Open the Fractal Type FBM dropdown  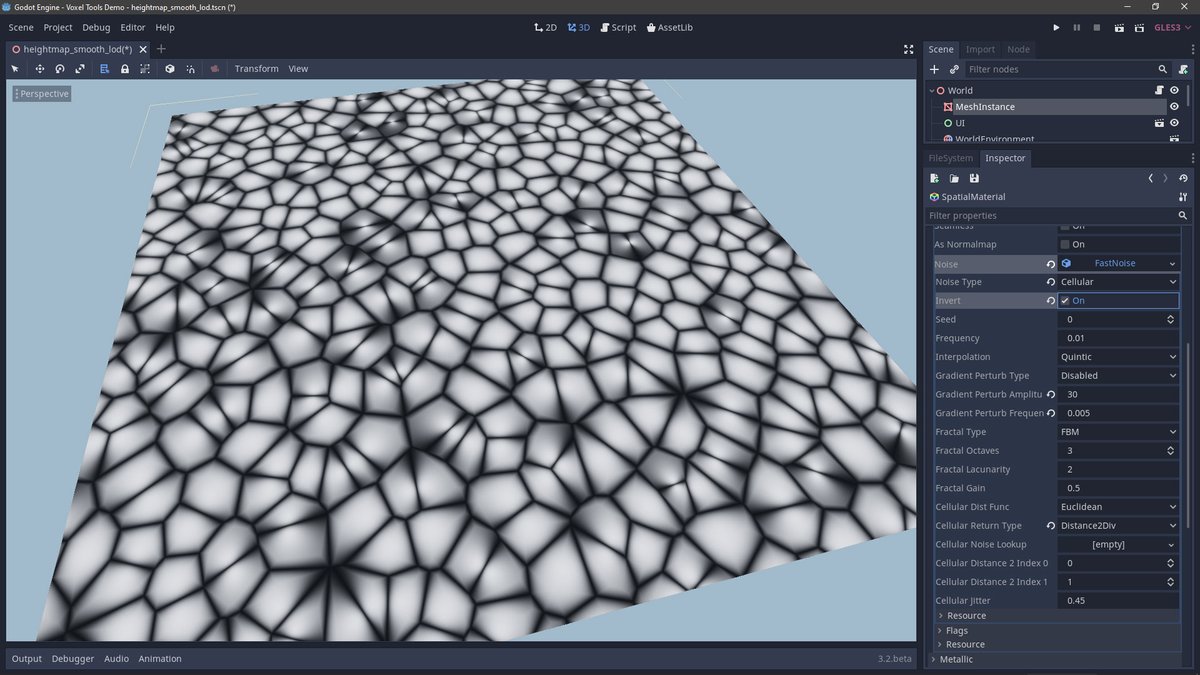[x=1119, y=432]
